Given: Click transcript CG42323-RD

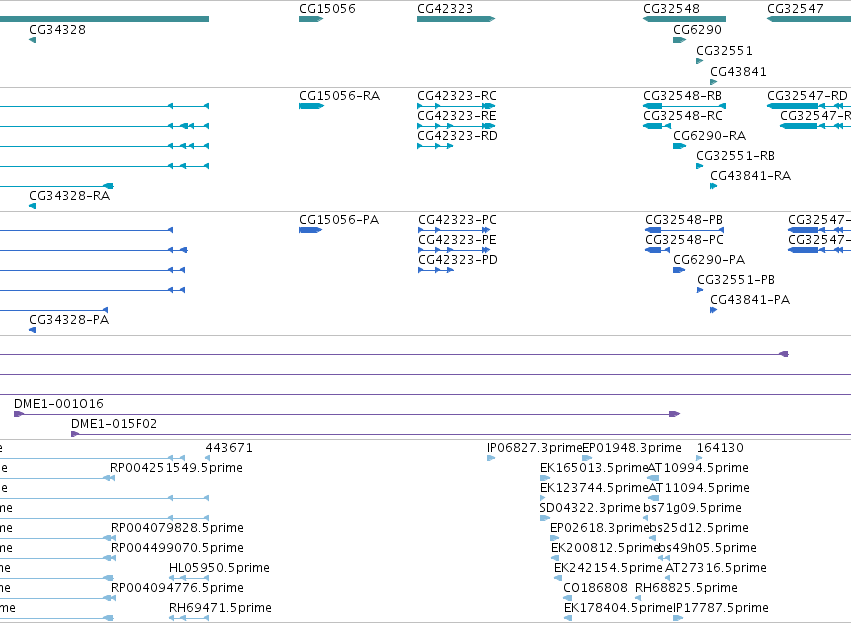Looking at the screenshot, I should 457,136.
